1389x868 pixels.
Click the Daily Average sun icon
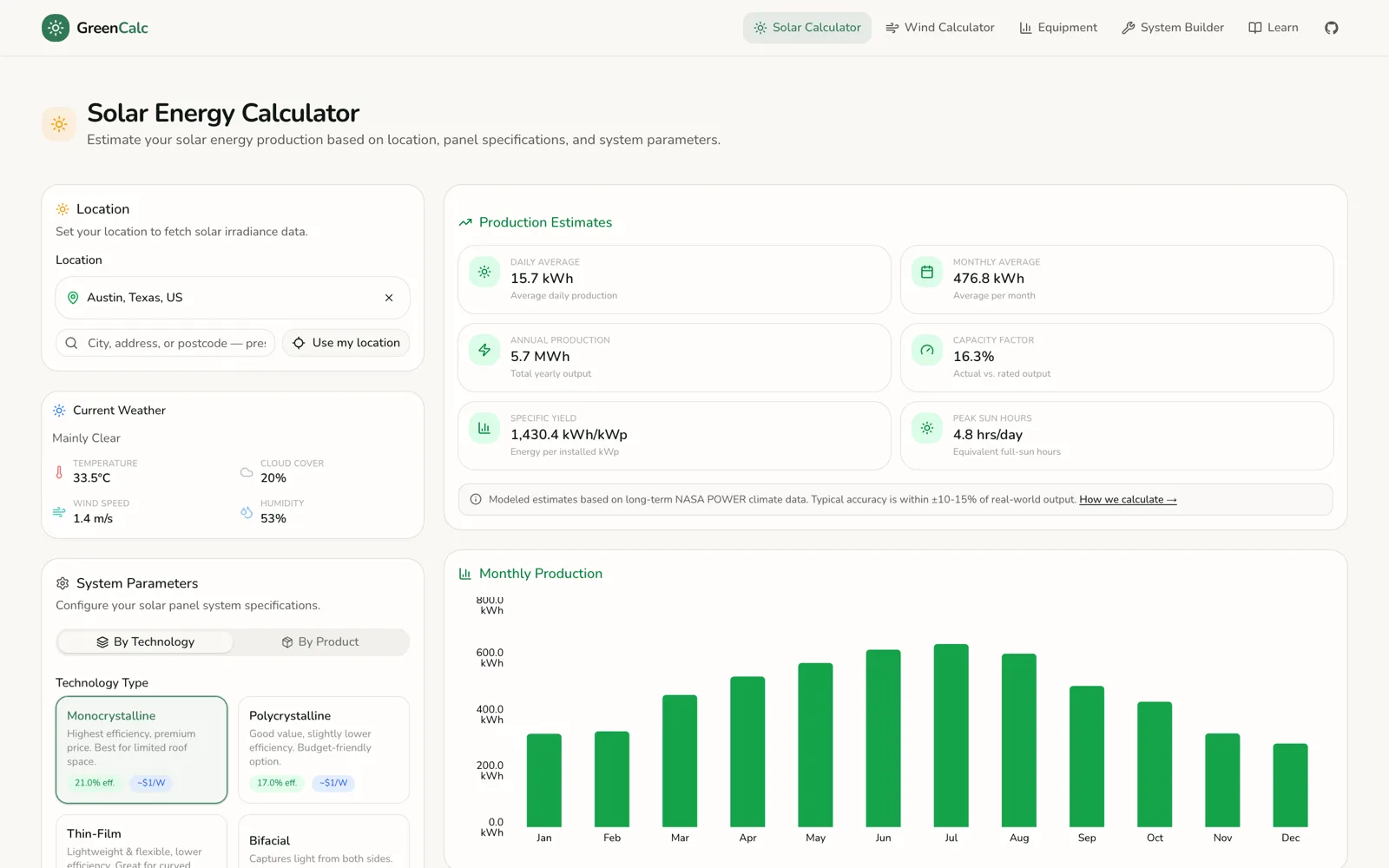tap(484, 272)
